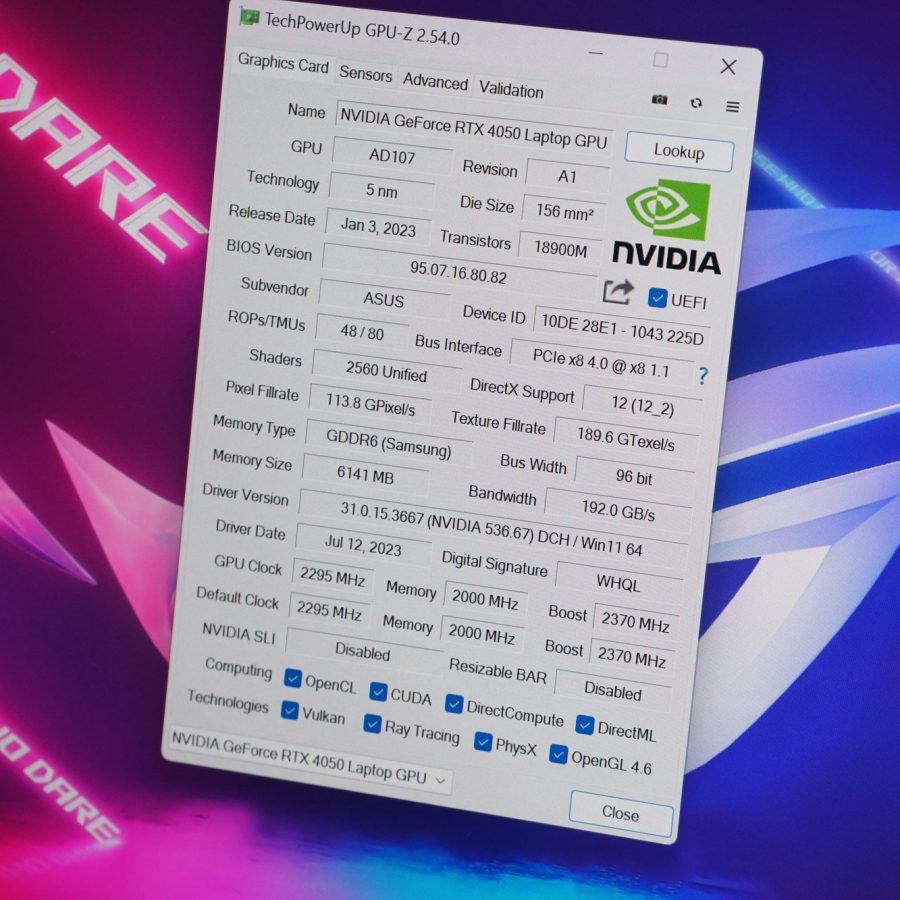The width and height of the screenshot is (900, 900).
Task: Toggle the DirectCompute checkbox
Action: (x=454, y=704)
